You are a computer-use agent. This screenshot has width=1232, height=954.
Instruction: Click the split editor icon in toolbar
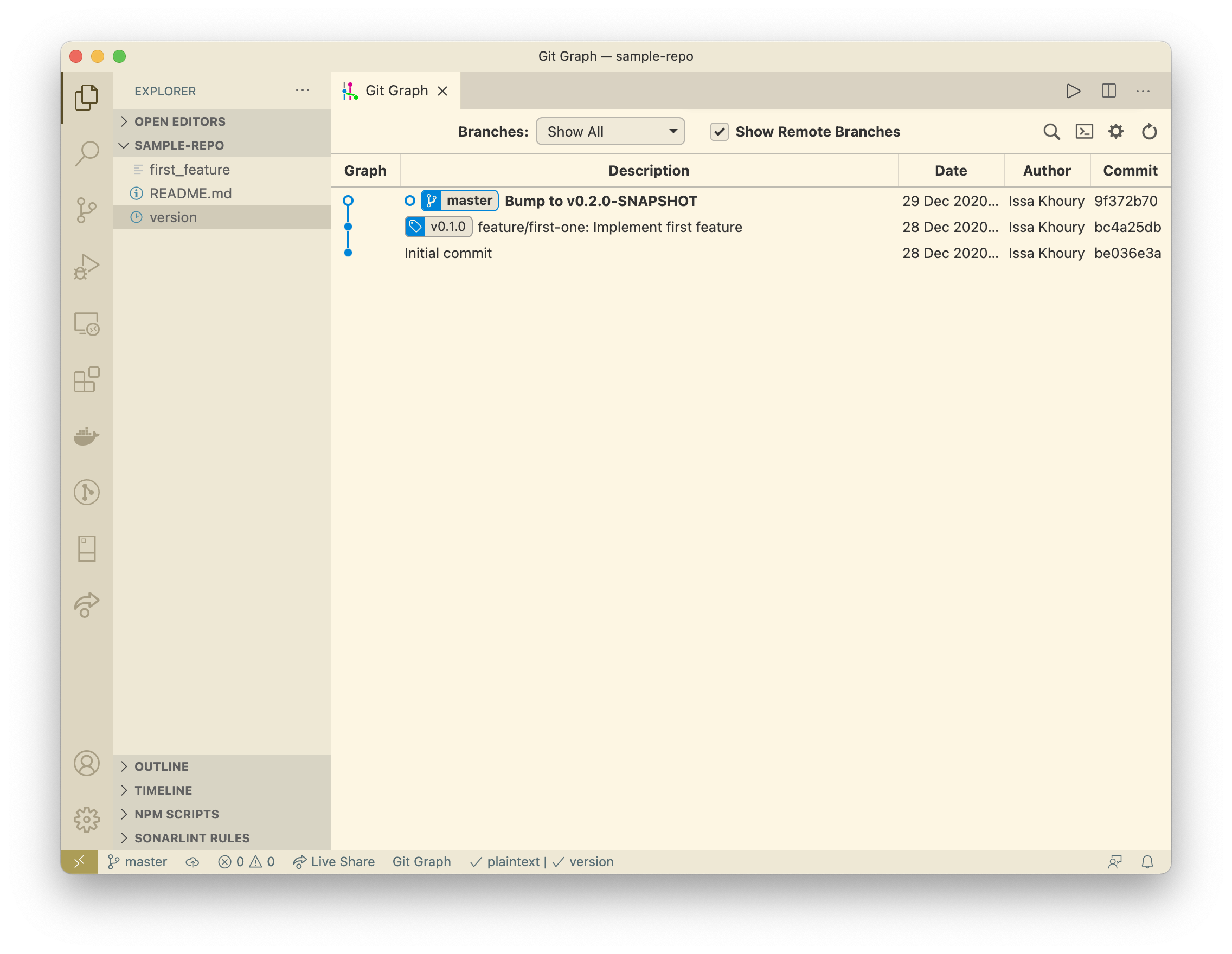pos(1108,91)
